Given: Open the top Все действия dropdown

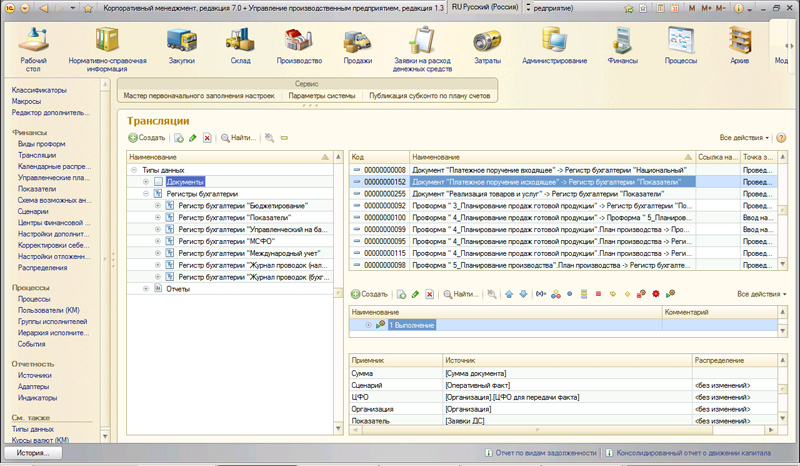Looking at the screenshot, I should 744,137.
